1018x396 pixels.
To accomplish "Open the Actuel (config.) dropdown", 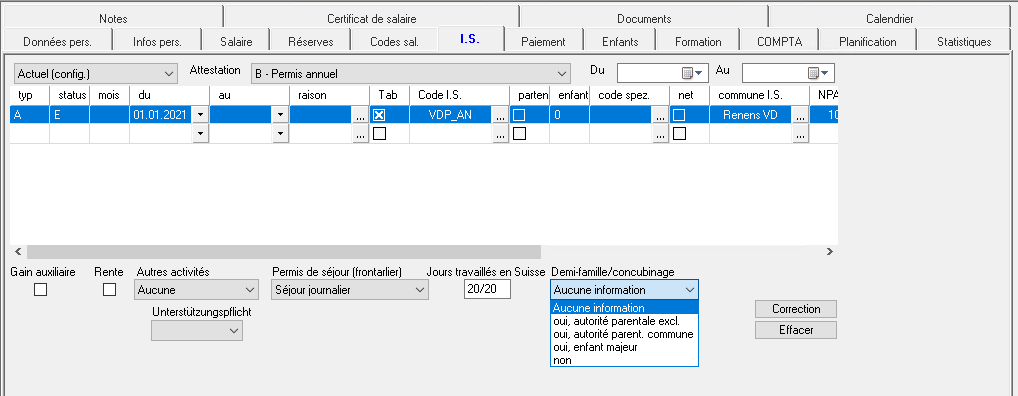I will (95, 73).
